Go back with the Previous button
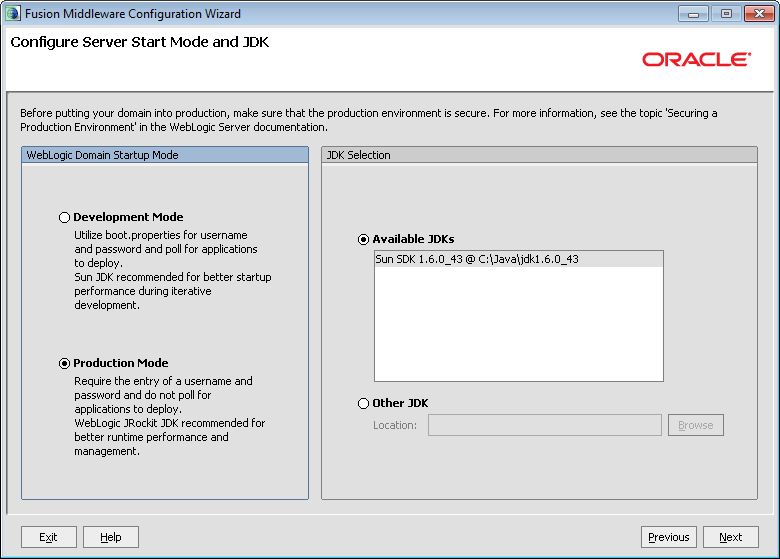Screen dimensions: 780x559 click(x=669, y=537)
